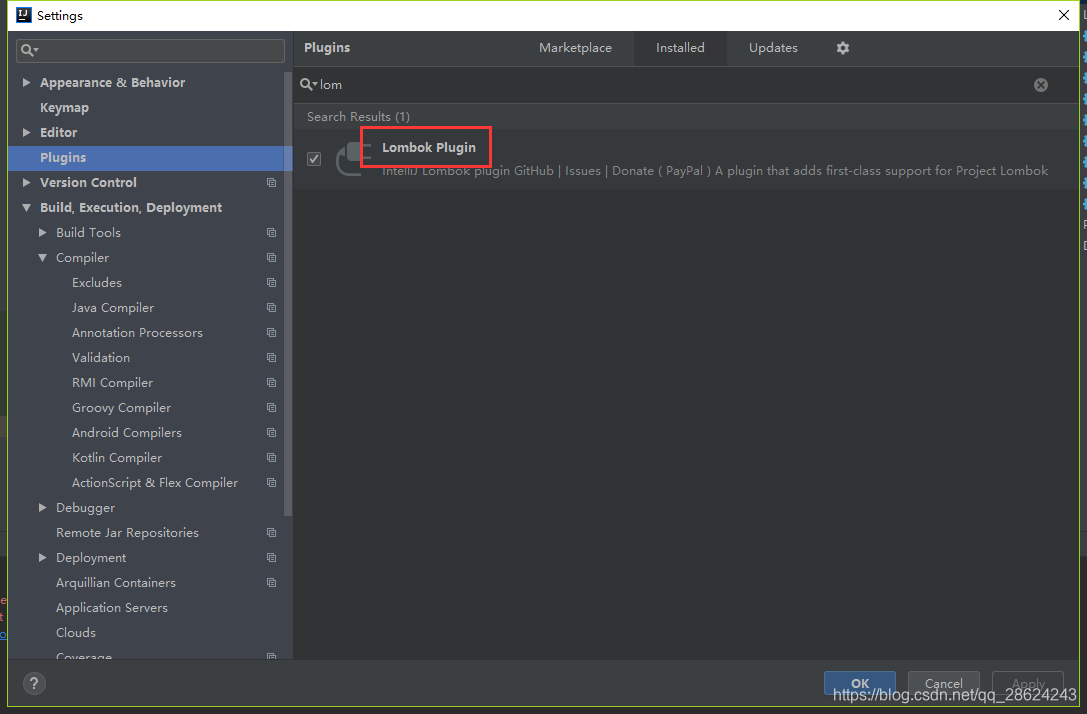
Task: Expand Appearance & Behavior section
Action: tap(26, 82)
